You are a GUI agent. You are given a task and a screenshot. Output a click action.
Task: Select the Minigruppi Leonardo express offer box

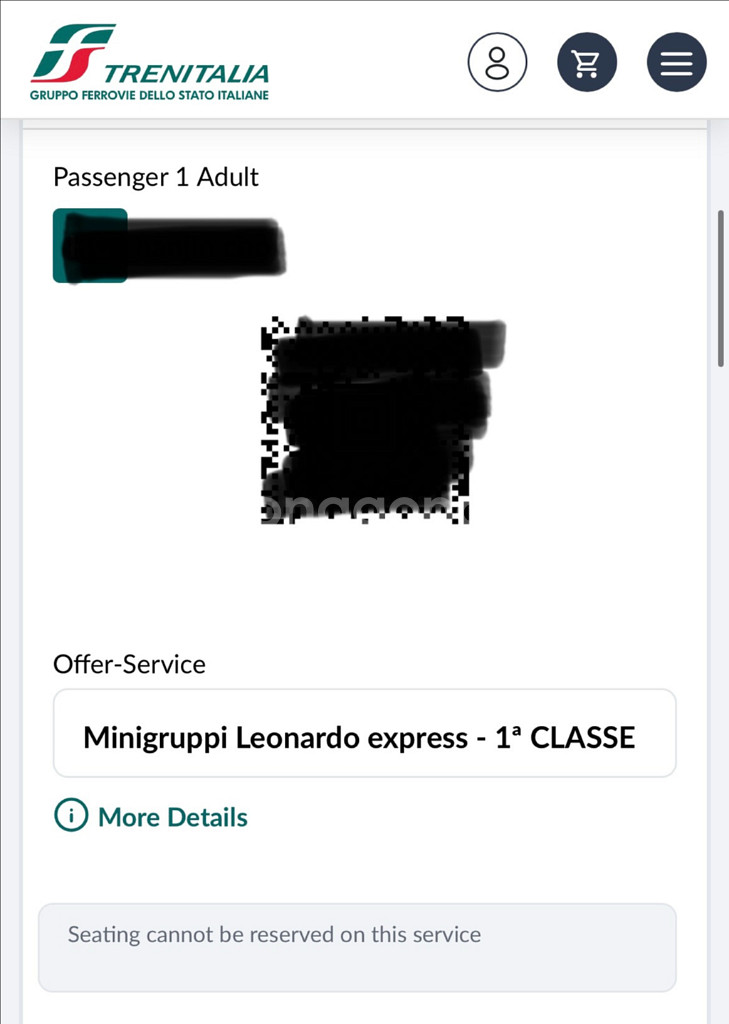pyautogui.click(x=364, y=738)
